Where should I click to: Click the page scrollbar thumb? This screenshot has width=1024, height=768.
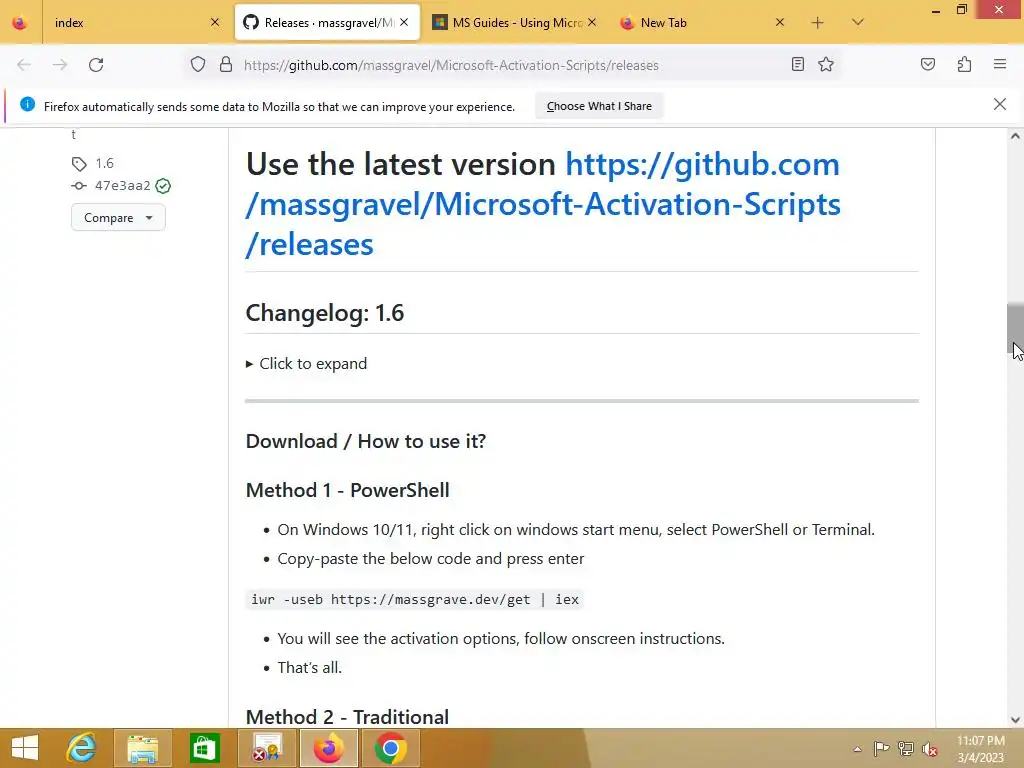tap(1015, 328)
